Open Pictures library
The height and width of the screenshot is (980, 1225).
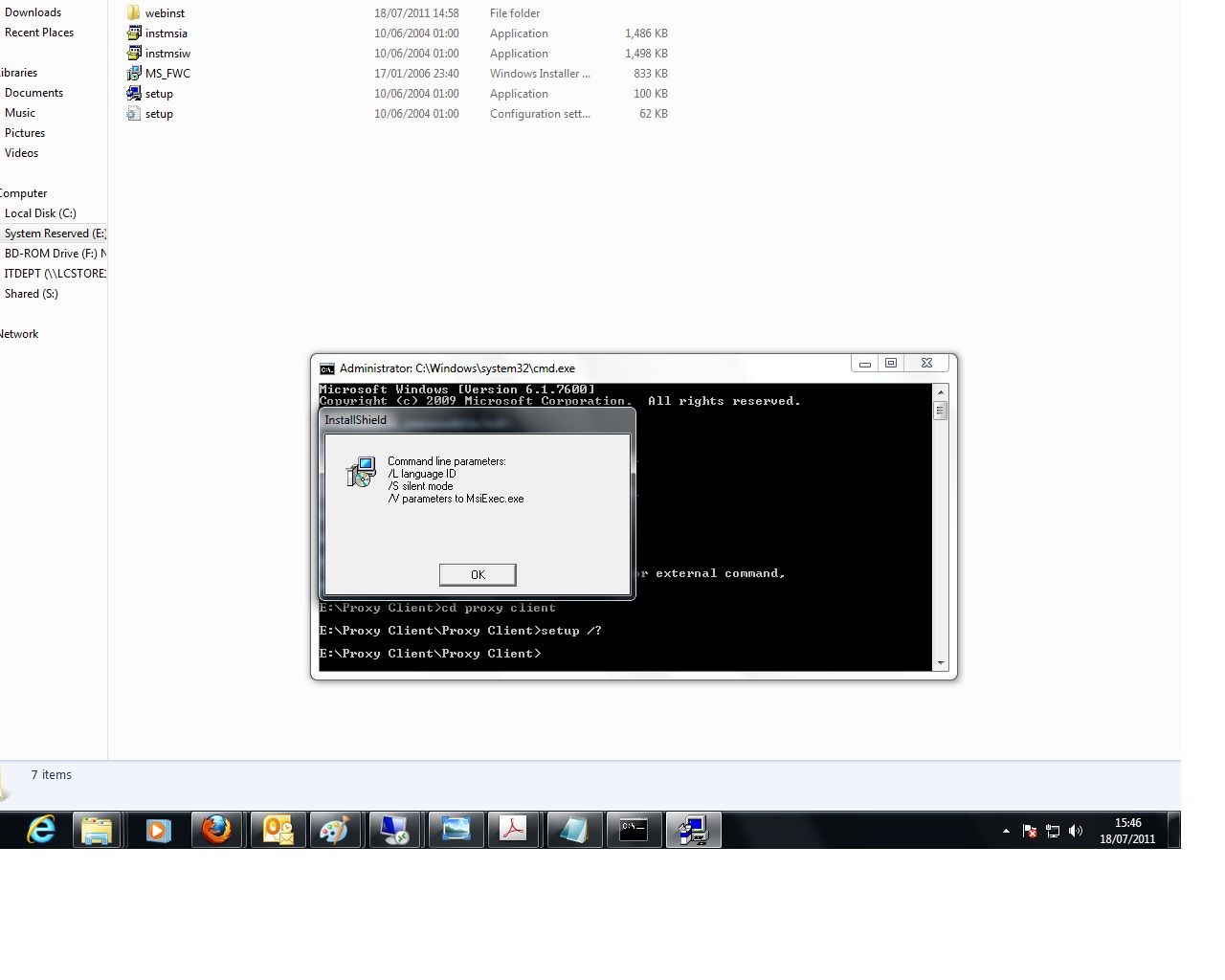25,133
